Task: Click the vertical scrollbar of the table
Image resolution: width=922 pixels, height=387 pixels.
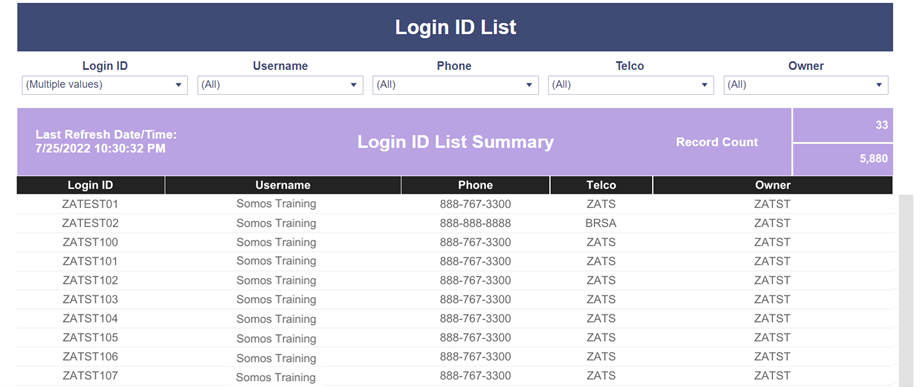Action: pos(906,291)
